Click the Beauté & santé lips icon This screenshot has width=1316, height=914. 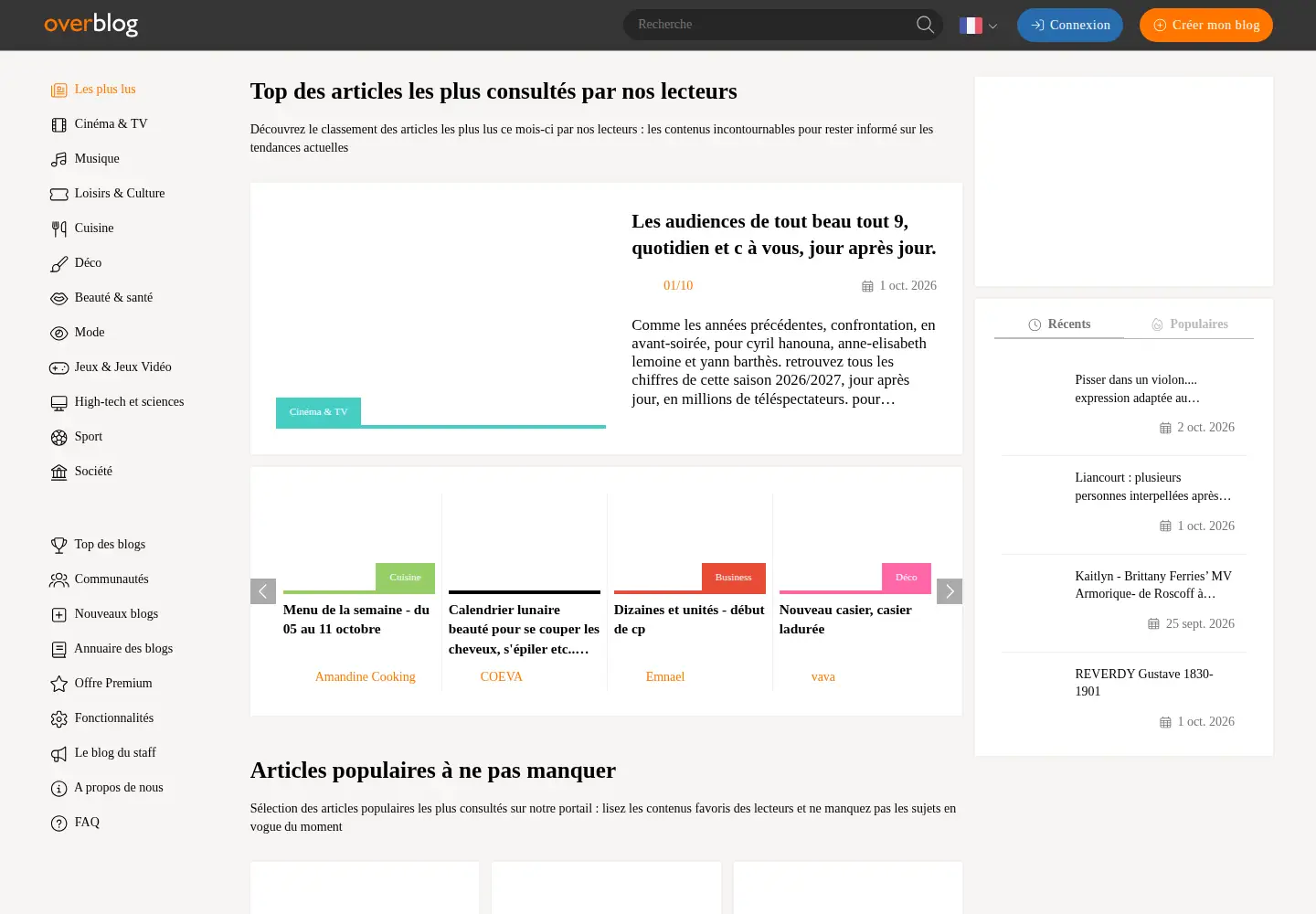pyautogui.click(x=59, y=298)
